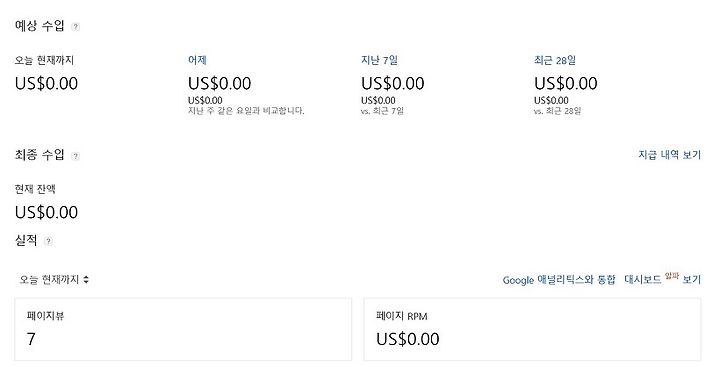The image size is (720, 367).
Task: Click today's US$0.00 estimated earnings
Action: 46,84
